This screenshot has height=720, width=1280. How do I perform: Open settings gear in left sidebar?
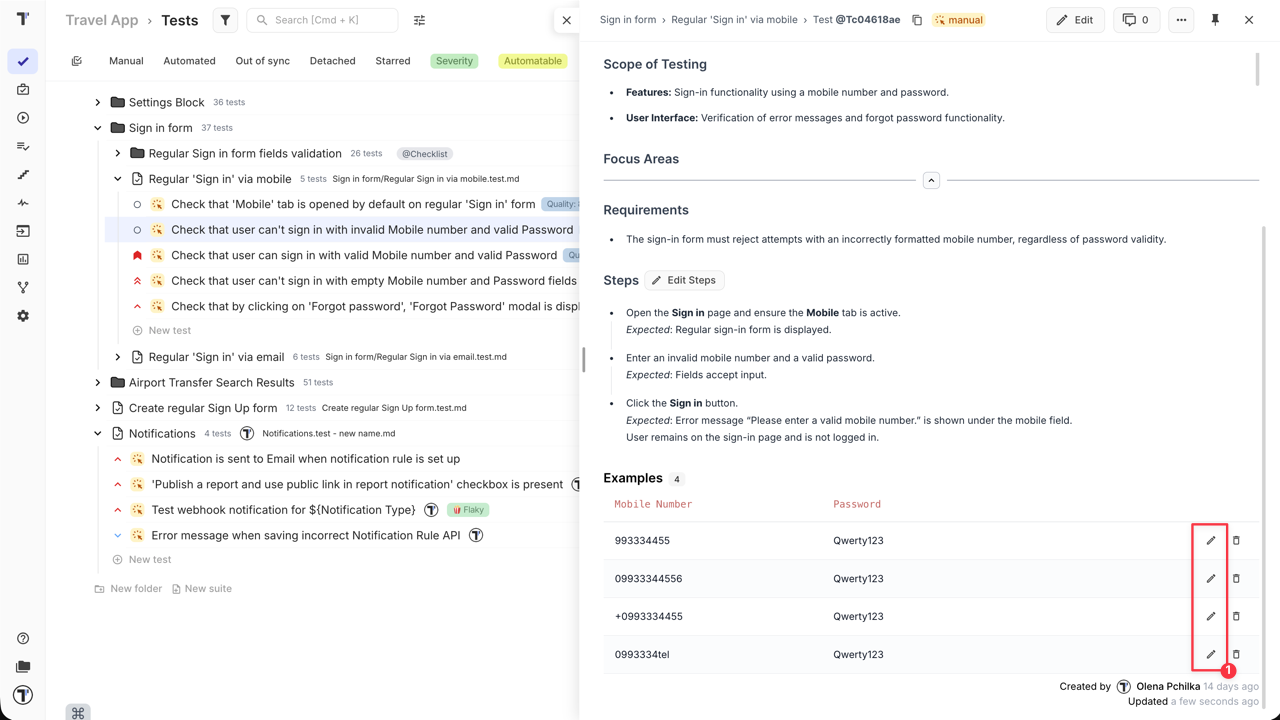pos(23,316)
